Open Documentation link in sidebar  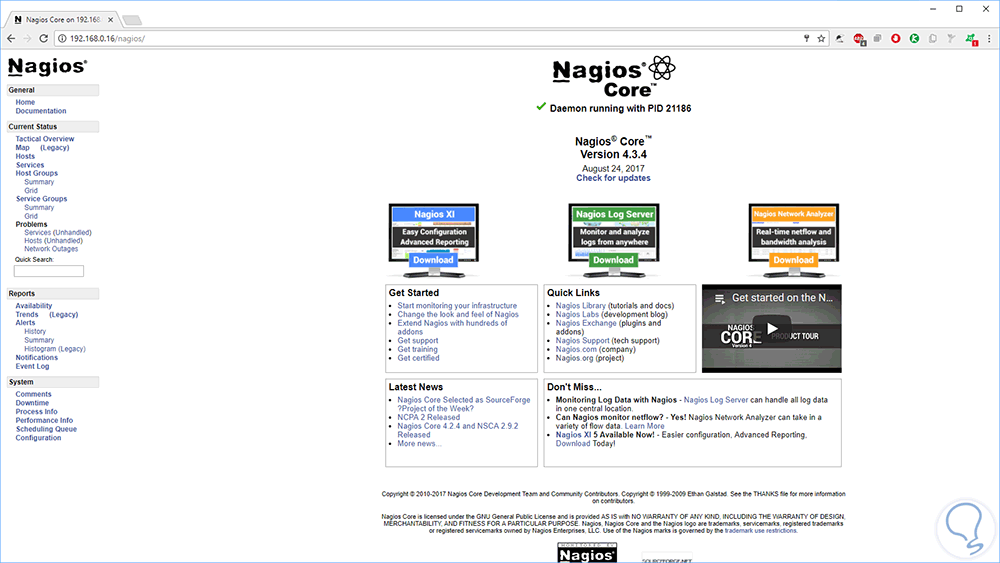click(x=41, y=111)
